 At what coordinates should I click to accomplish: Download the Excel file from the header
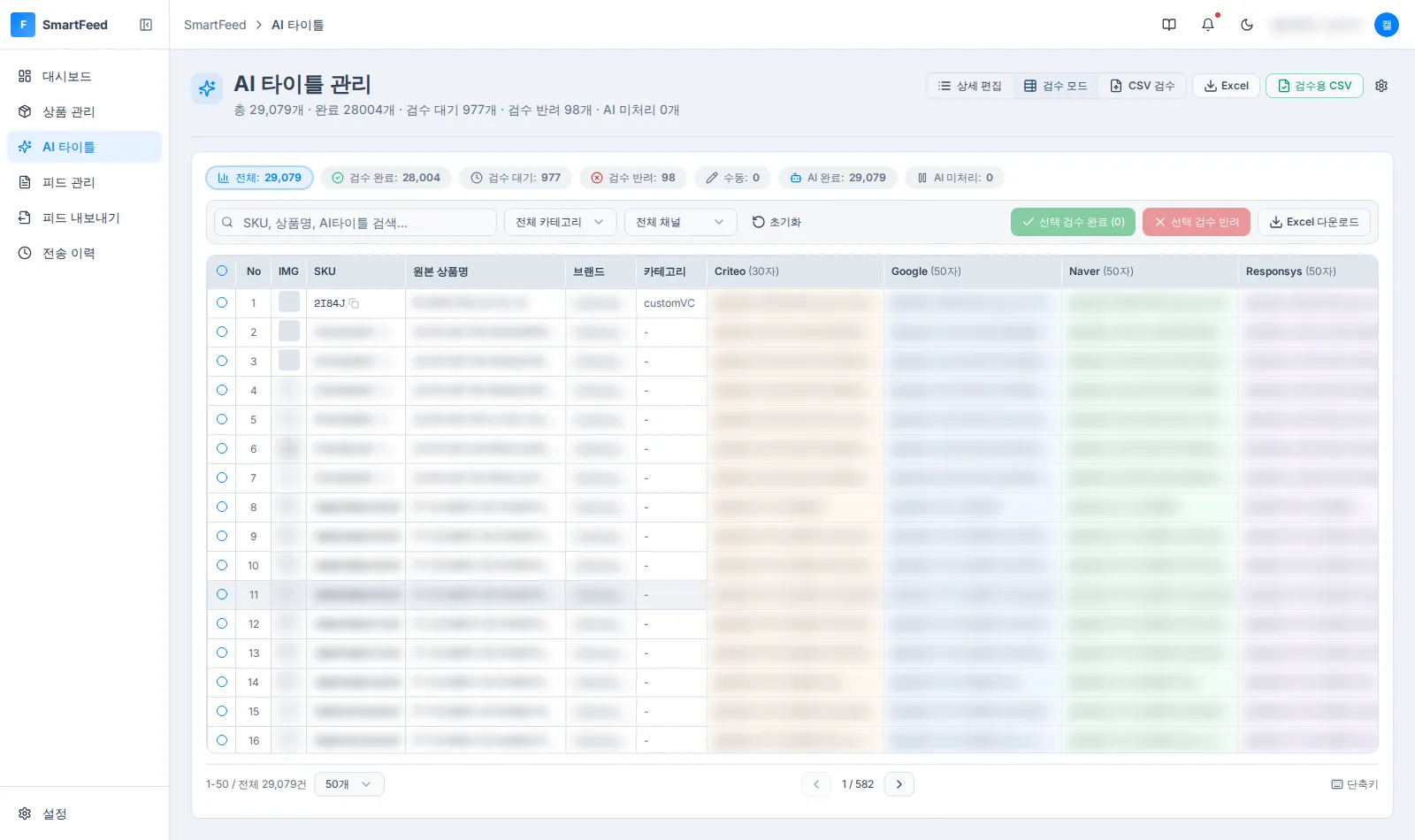coord(1226,86)
